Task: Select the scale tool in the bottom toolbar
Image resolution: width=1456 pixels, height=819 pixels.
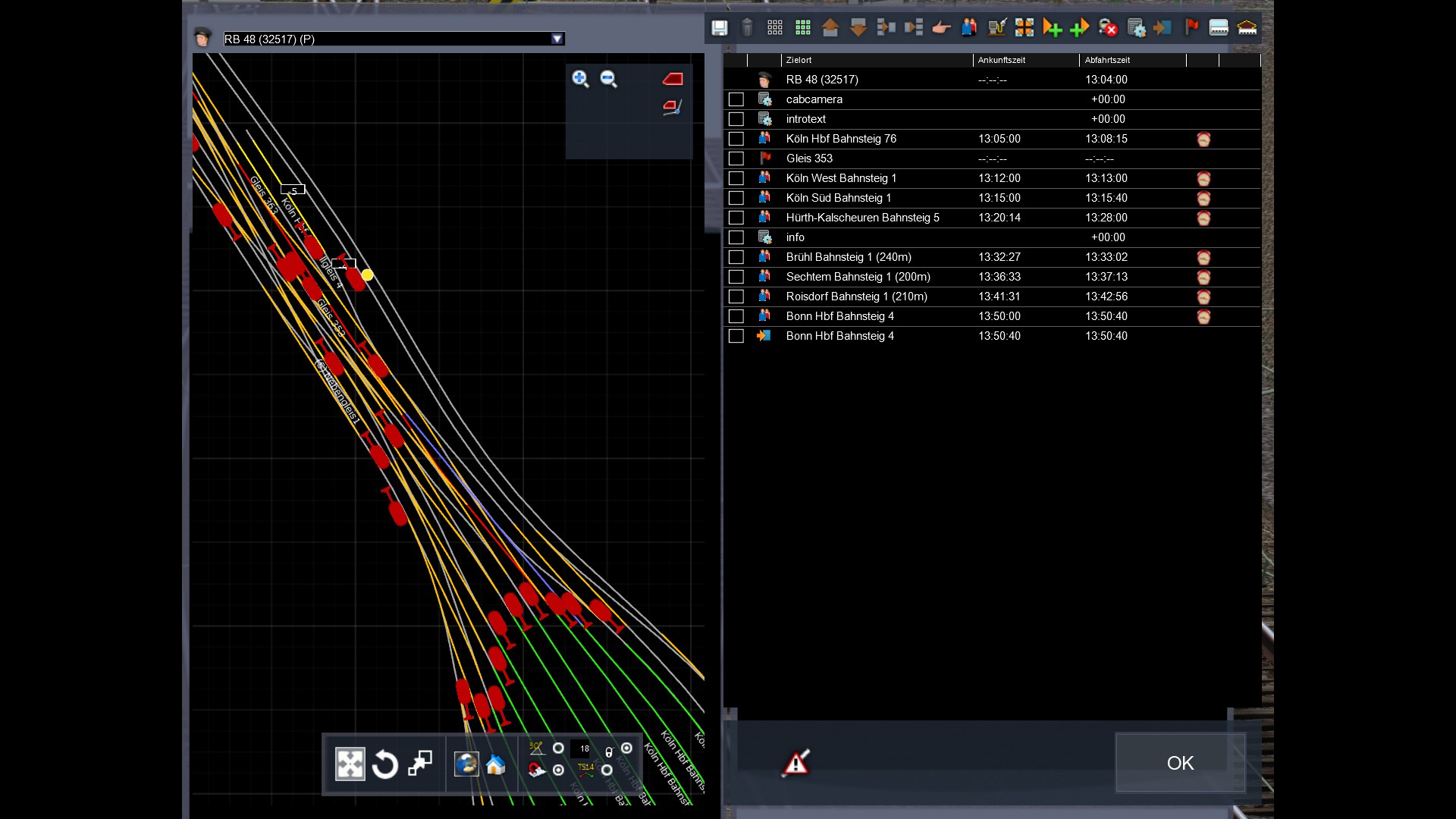Action: click(420, 764)
